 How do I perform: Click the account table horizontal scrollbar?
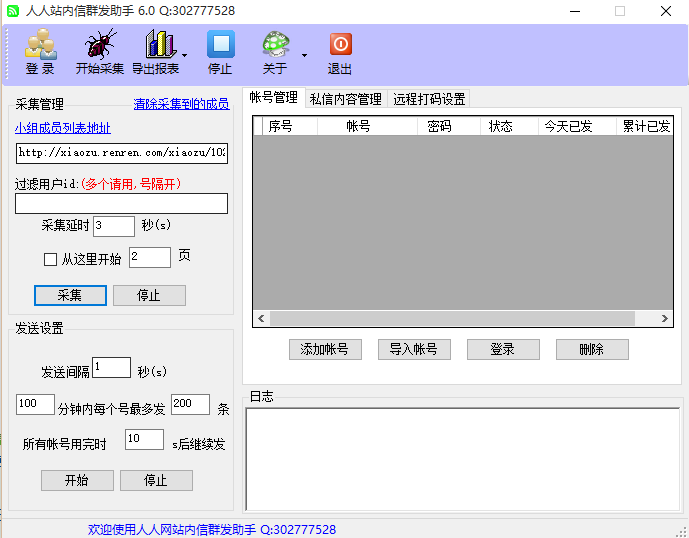tap(450, 318)
